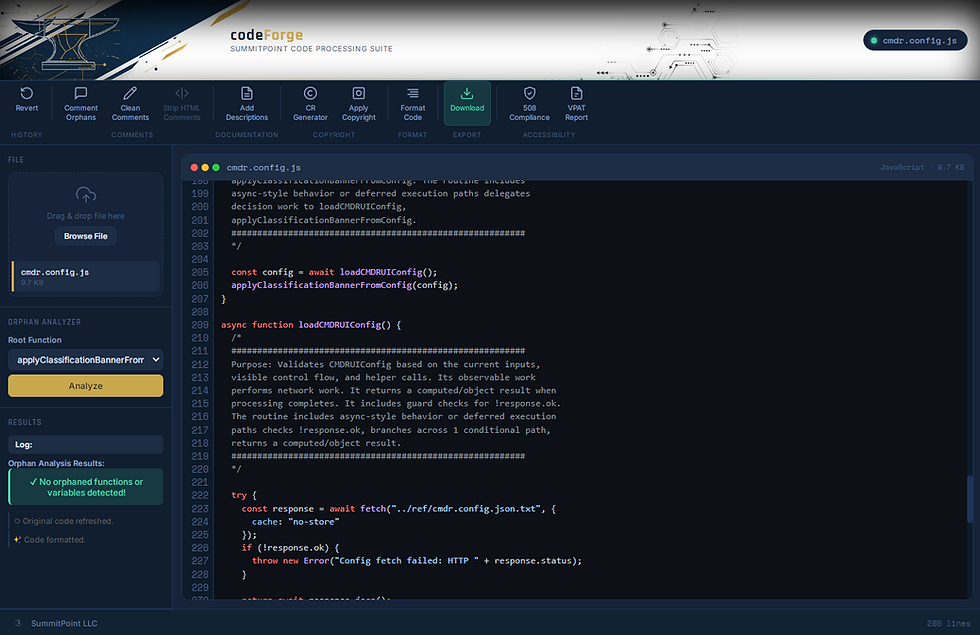
Task: Click the red window dot in editor header
Action: [194, 168]
